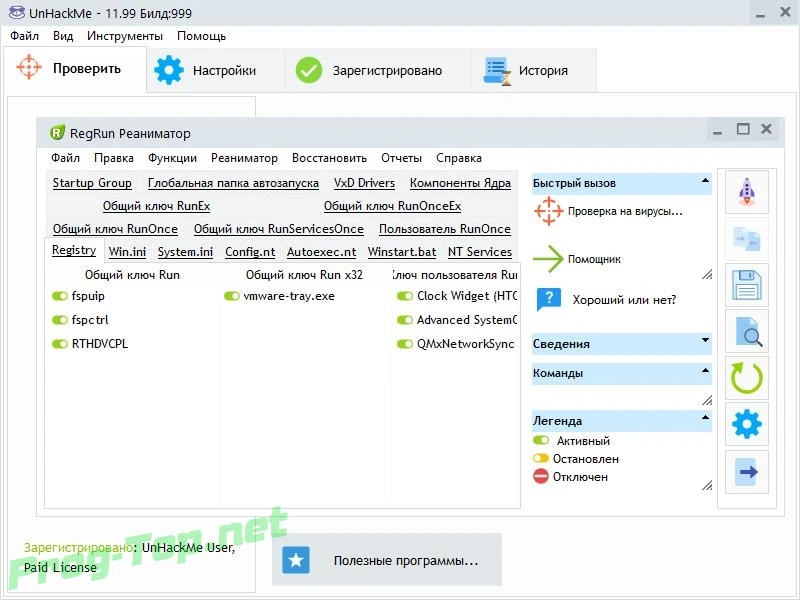Screen dimensions: 800x600
Task: Open RegRun Справка menu
Action: 459,158
